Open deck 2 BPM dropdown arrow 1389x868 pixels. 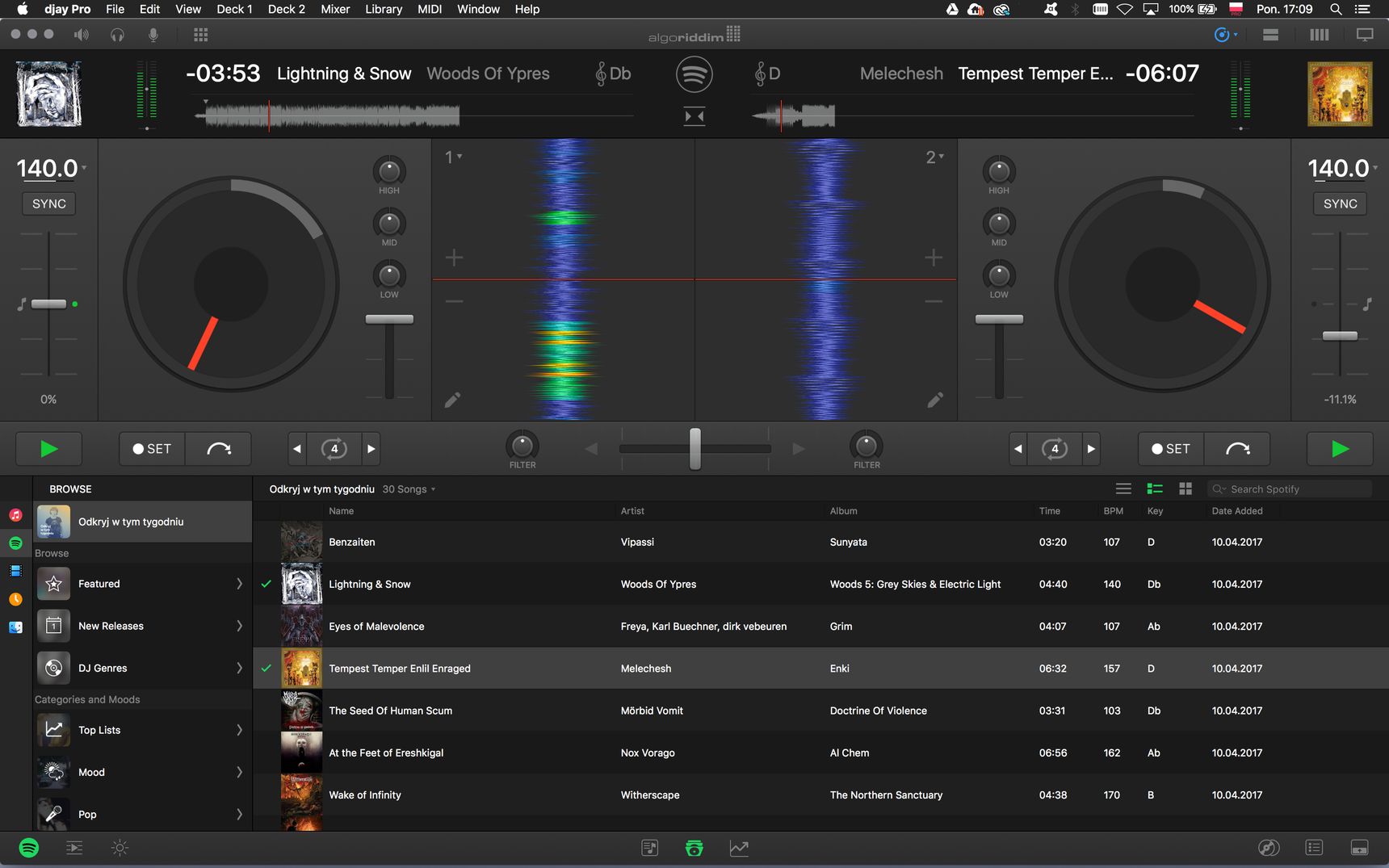point(1376,168)
